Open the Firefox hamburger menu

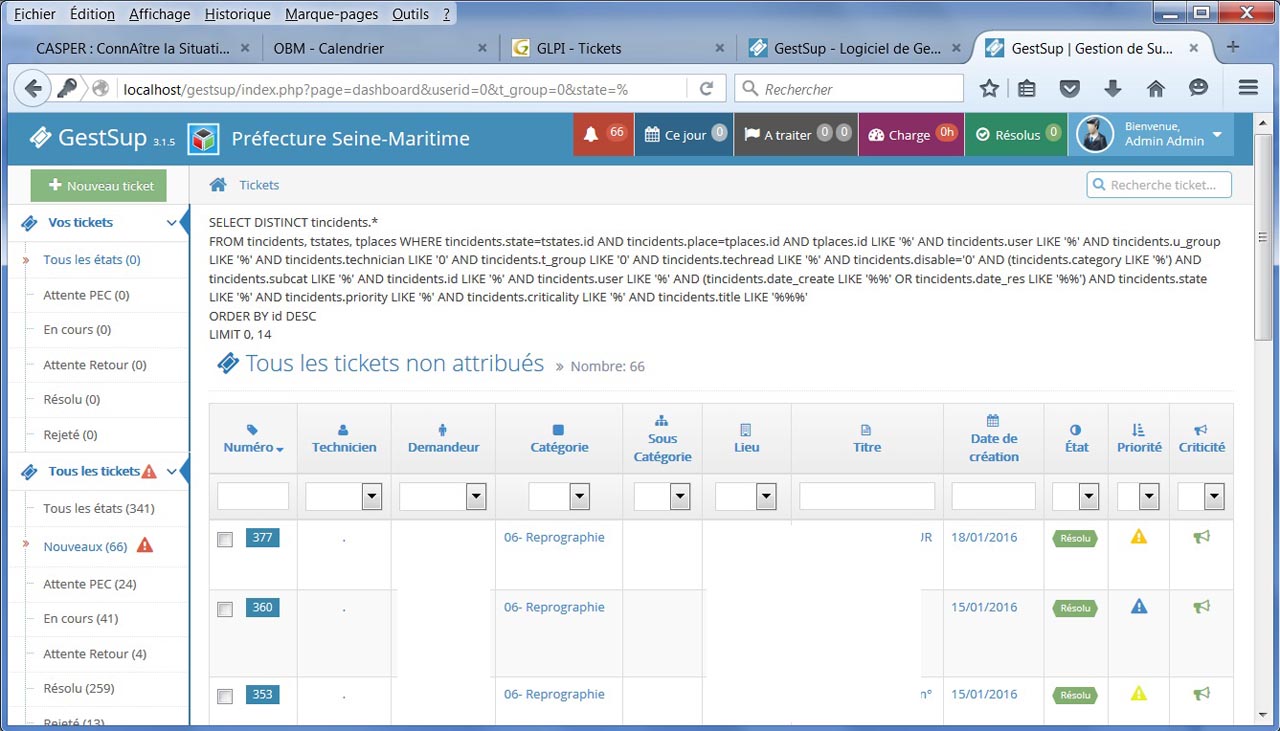pos(1248,88)
